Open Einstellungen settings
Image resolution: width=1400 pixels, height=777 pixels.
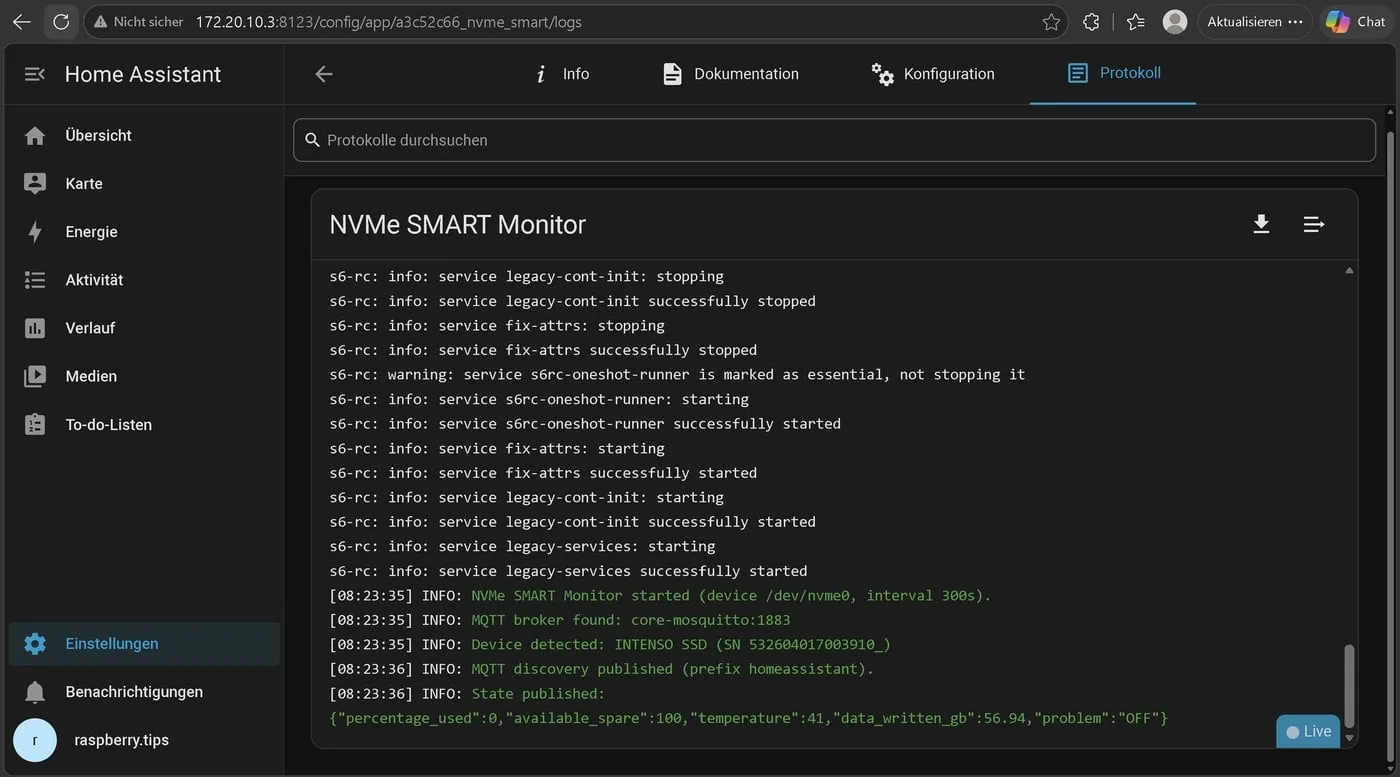[x=142, y=644]
